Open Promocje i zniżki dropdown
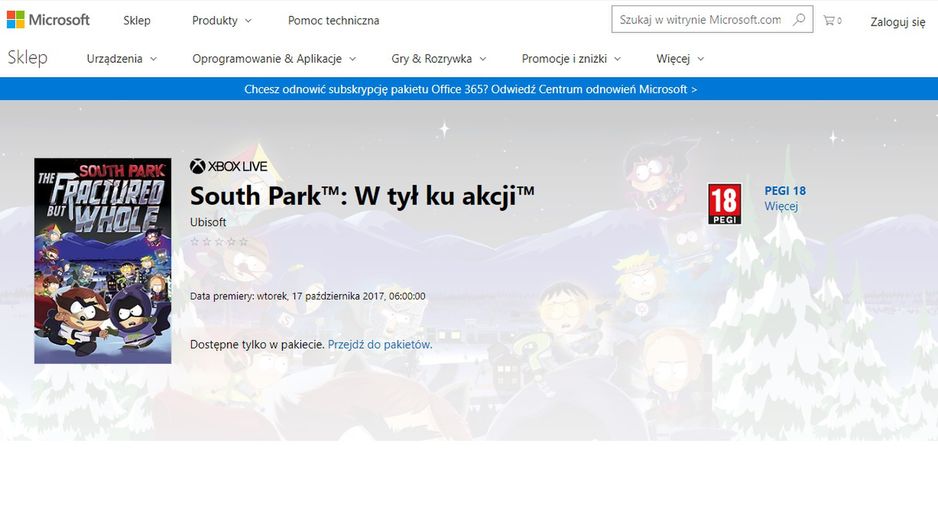This screenshot has width=938, height=528. click(571, 59)
